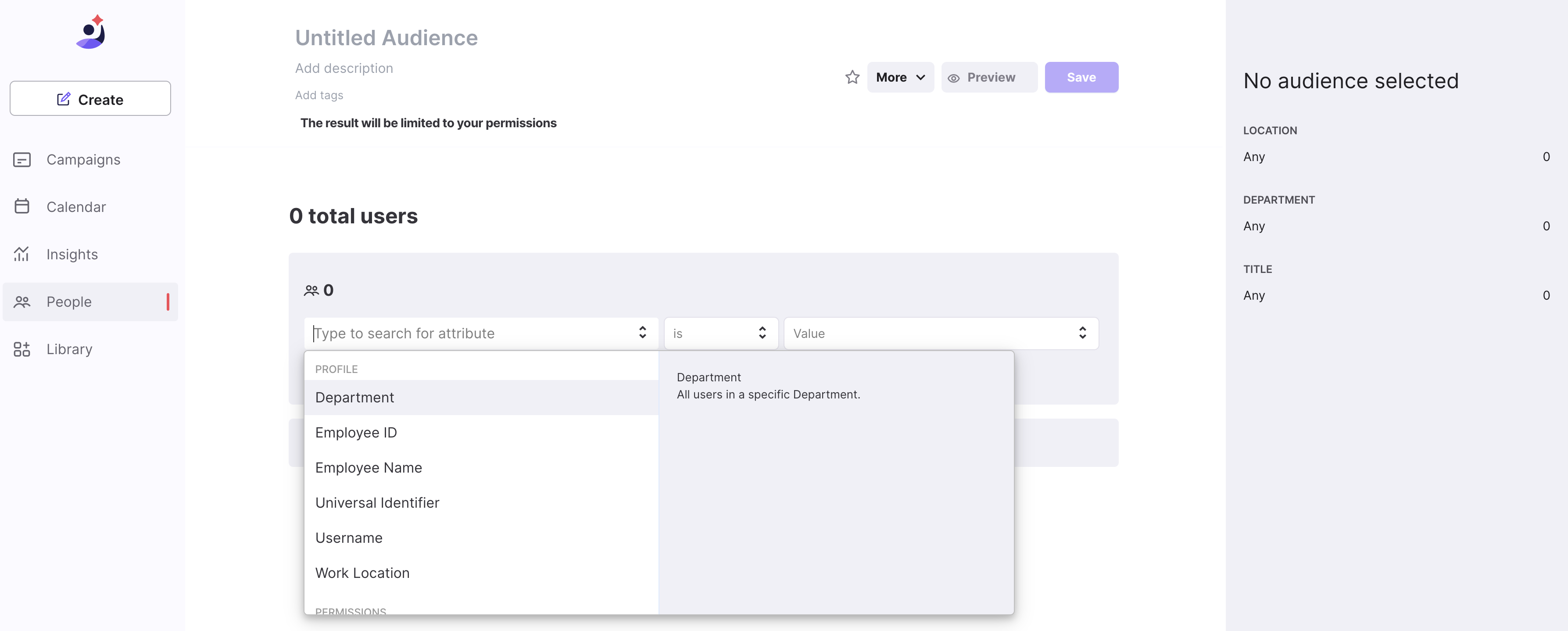The width and height of the screenshot is (1568, 631).
Task: Open Campaigns in sidebar
Action: pos(90,160)
